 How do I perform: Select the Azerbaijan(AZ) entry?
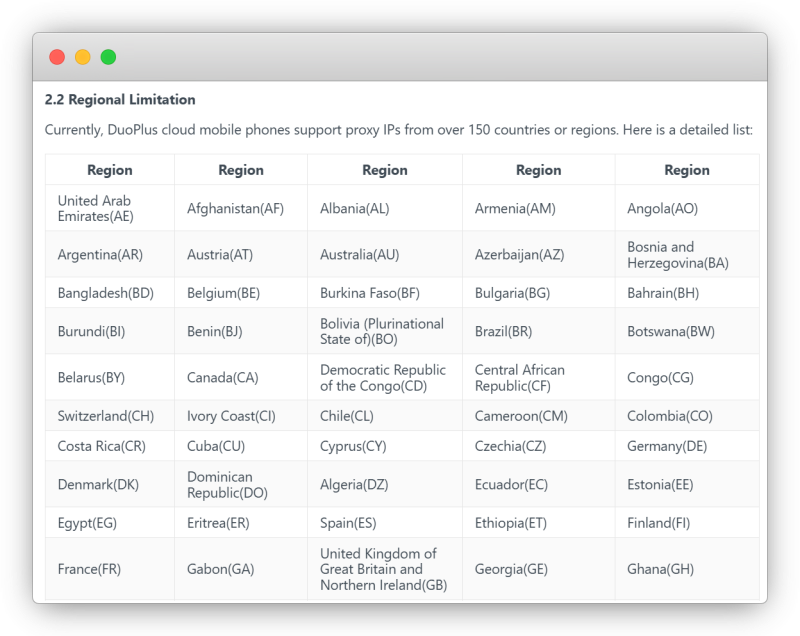513,255
